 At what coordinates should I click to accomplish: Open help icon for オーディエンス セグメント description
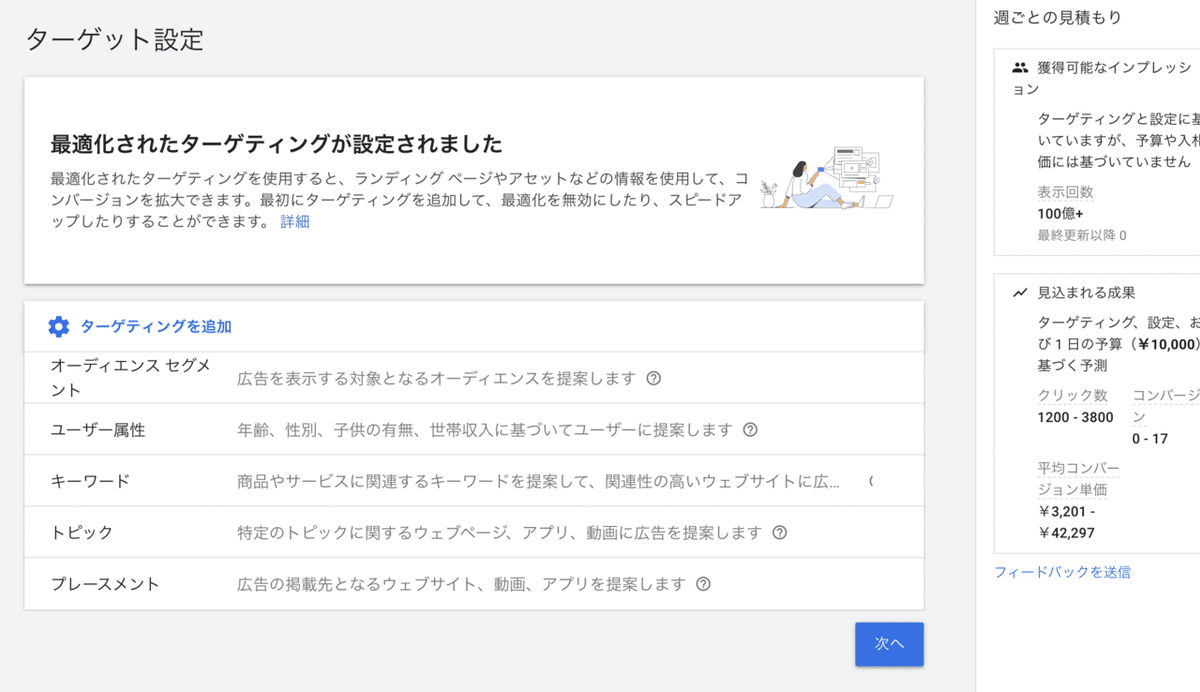(654, 379)
